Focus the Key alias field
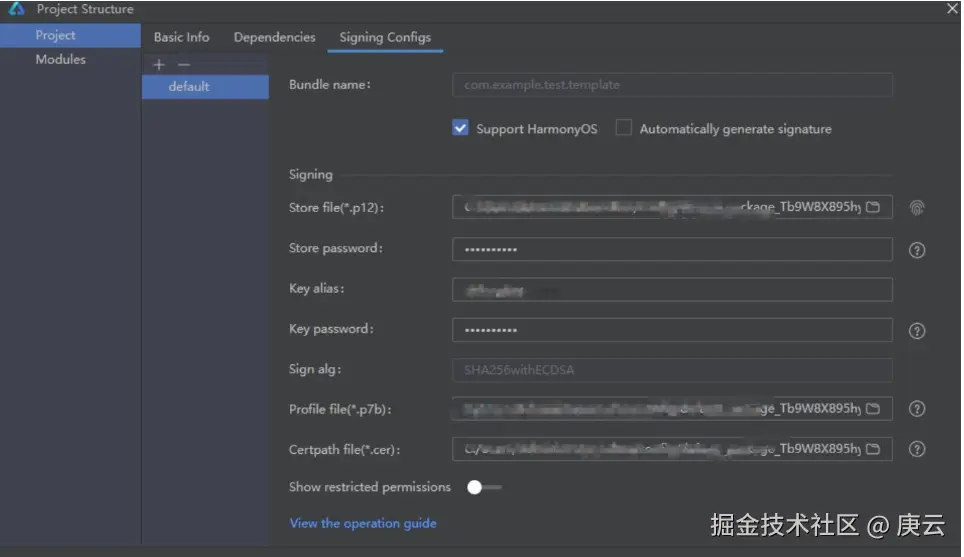Screen dimensions: 964x557 click(x=672, y=290)
